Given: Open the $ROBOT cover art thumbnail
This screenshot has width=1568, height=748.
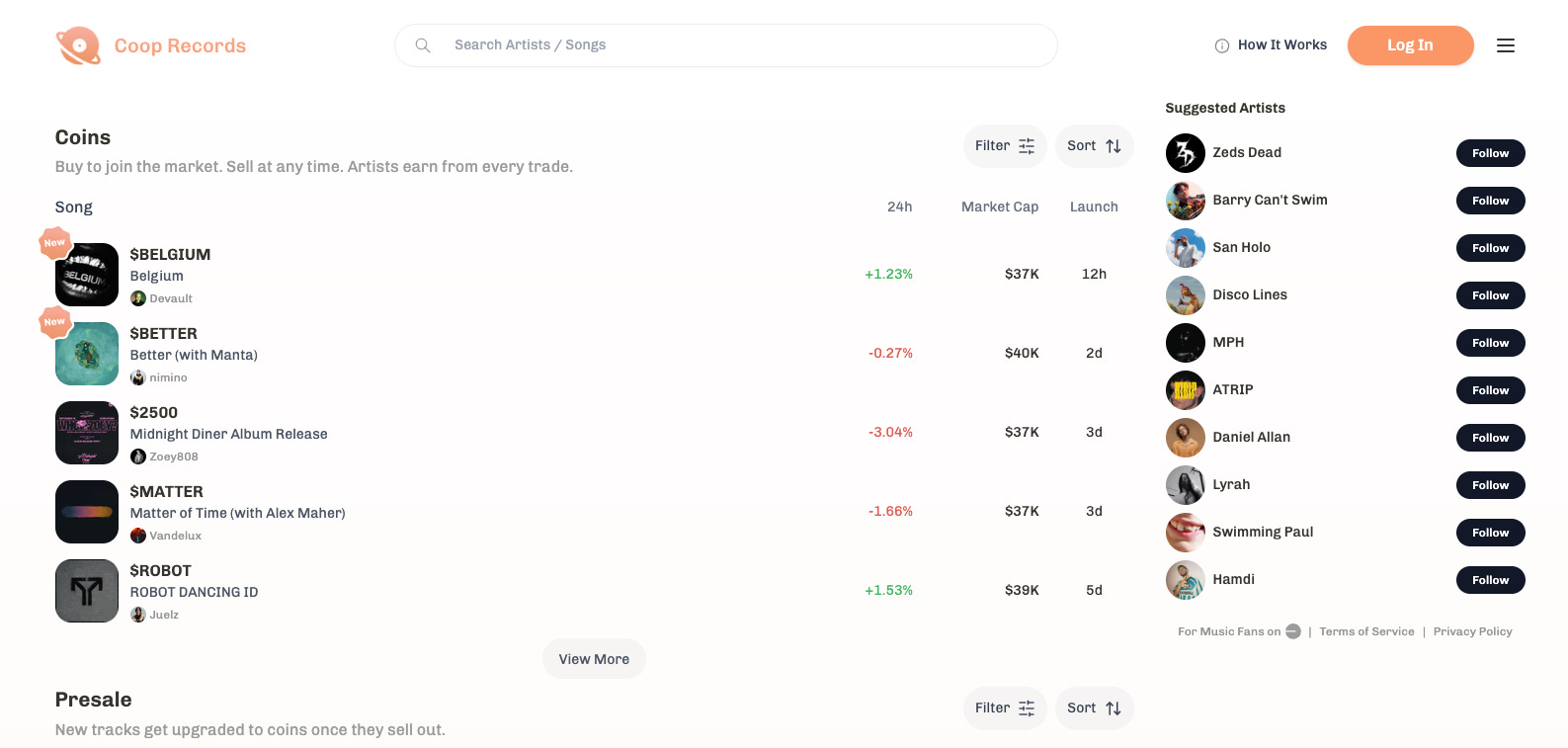Looking at the screenshot, I should (x=87, y=591).
